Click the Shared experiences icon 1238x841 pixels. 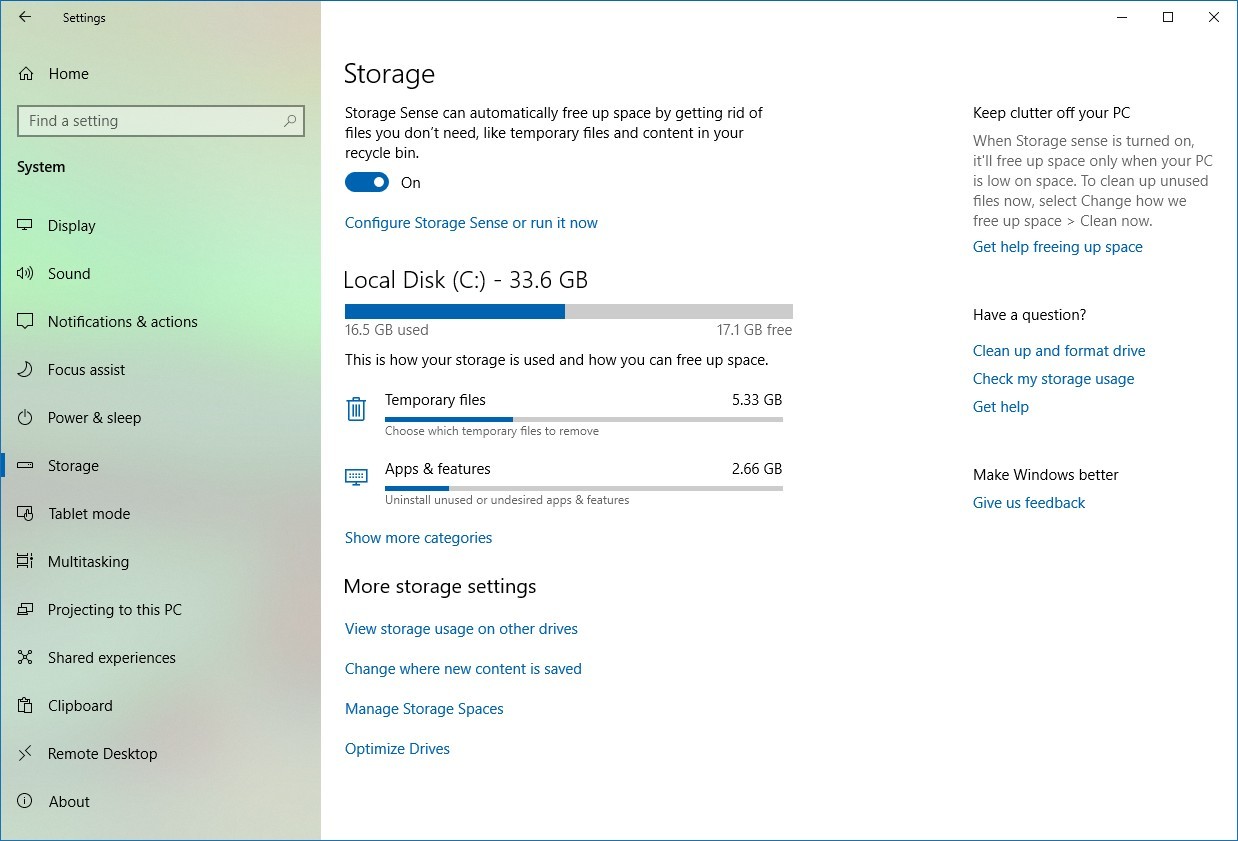(x=25, y=658)
